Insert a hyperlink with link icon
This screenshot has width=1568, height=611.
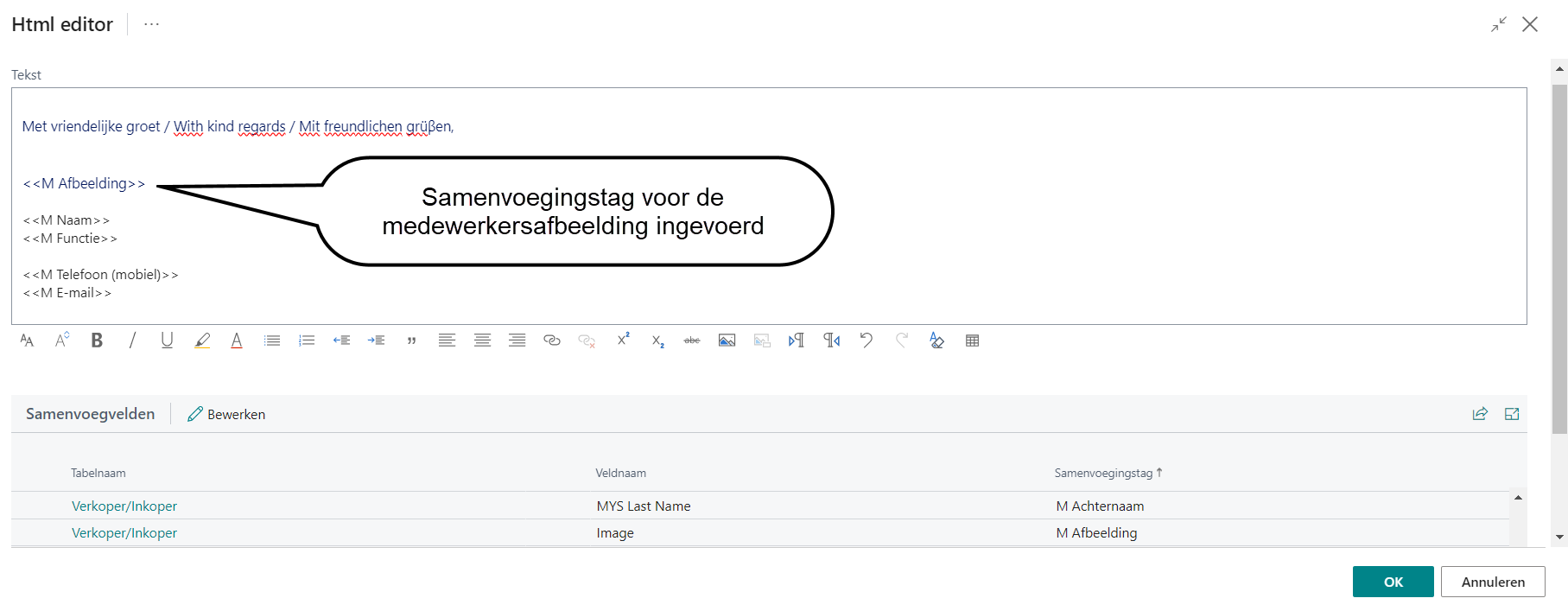tap(552, 341)
